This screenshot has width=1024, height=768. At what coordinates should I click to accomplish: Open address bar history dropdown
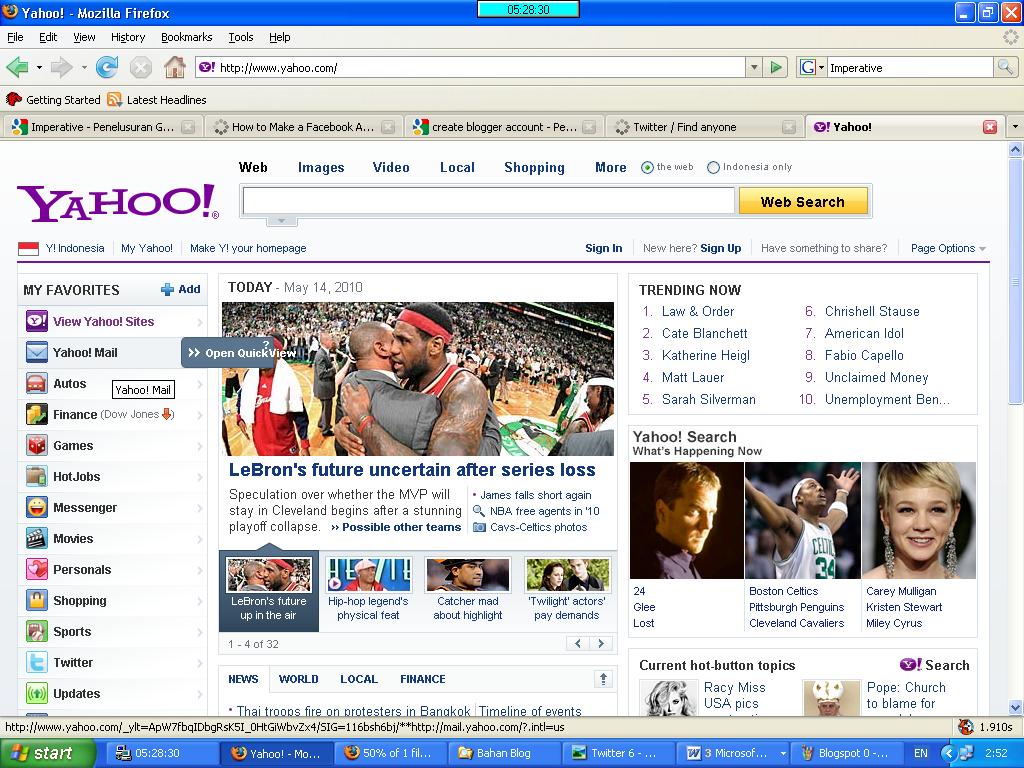click(x=754, y=67)
